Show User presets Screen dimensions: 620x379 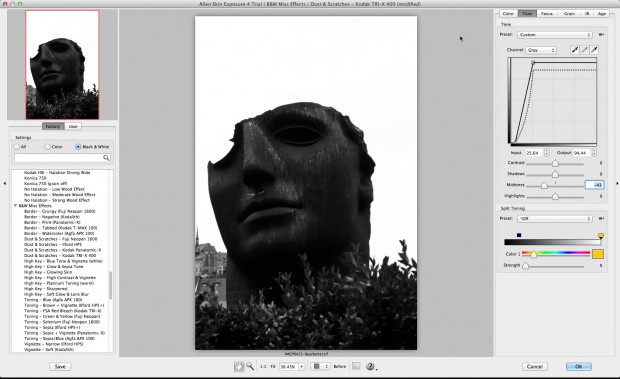[73, 126]
